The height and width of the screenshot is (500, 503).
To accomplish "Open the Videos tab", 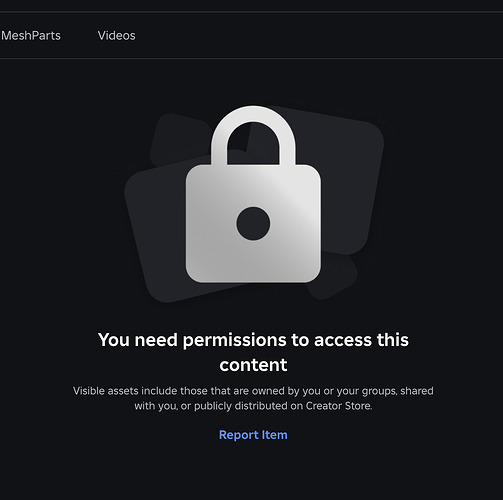I will click(x=116, y=35).
